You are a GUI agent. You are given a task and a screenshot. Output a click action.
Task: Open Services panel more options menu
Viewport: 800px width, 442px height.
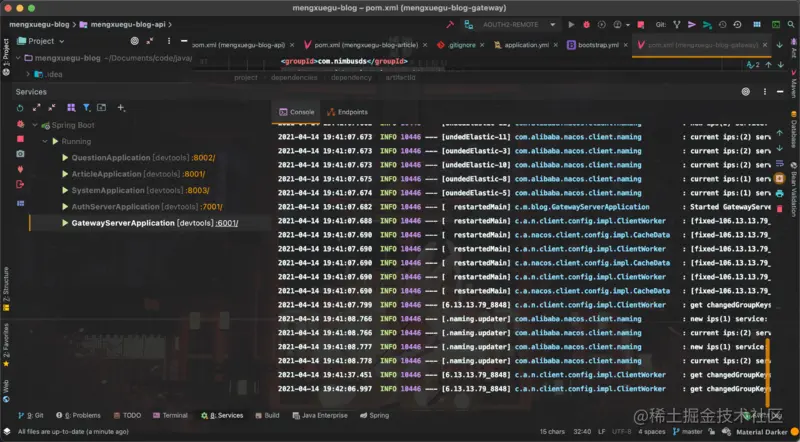pyautogui.click(x=764, y=92)
